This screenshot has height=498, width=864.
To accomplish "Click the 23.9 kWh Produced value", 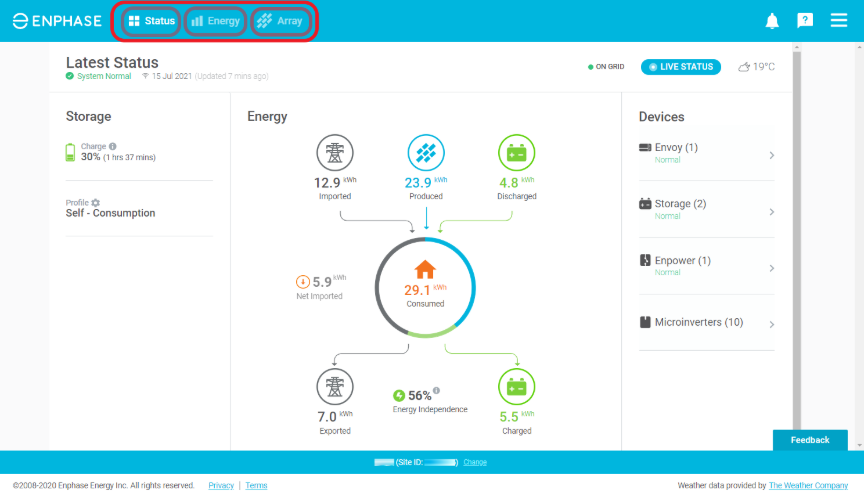I will pyautogui.click(x=425, y=182).
